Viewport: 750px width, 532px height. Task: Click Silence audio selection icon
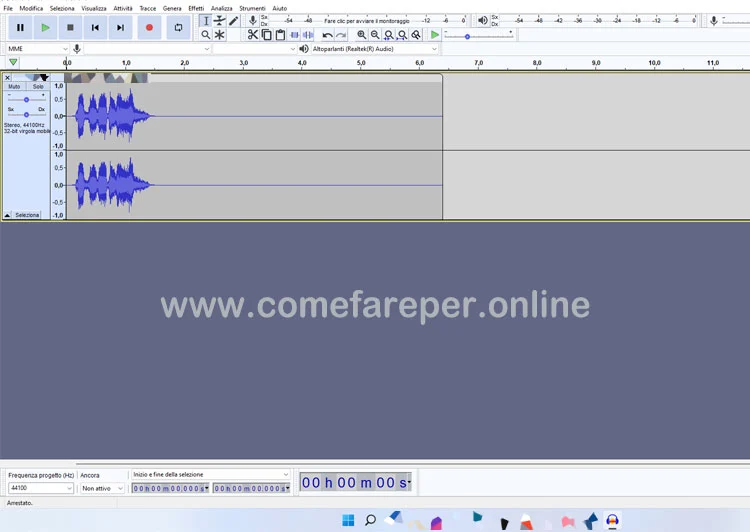[x=309, y=34]
